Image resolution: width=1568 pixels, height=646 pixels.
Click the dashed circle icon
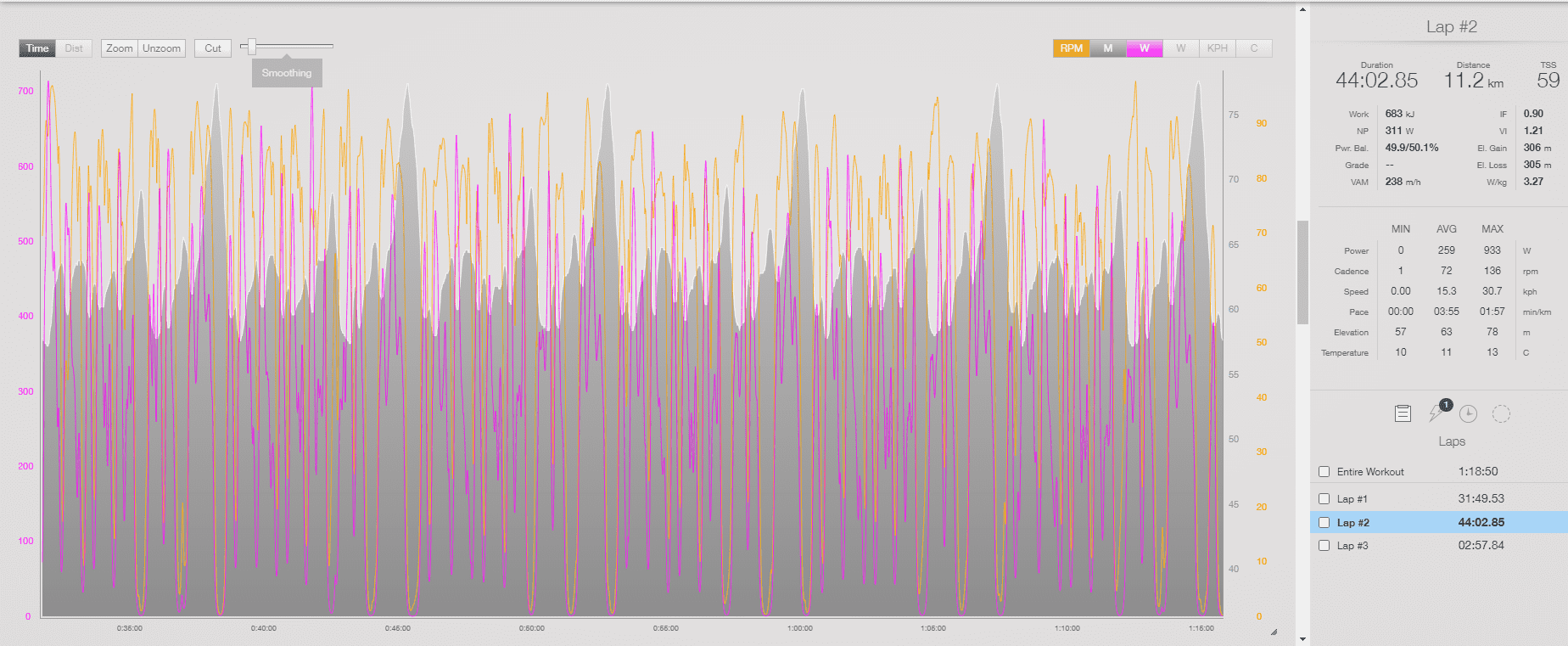pos(1501,413)
